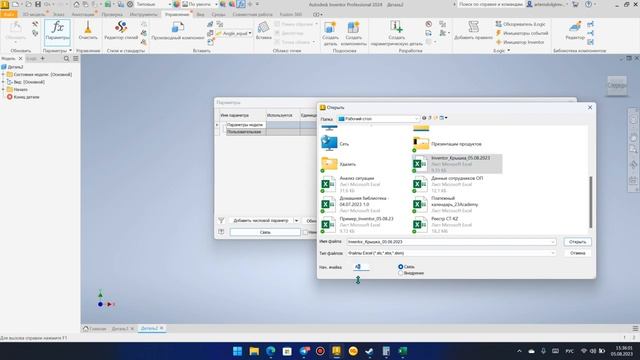Switch to the 3D-модель ribbon tab
This screenshot has width=640, height=360.
(34, 14)
